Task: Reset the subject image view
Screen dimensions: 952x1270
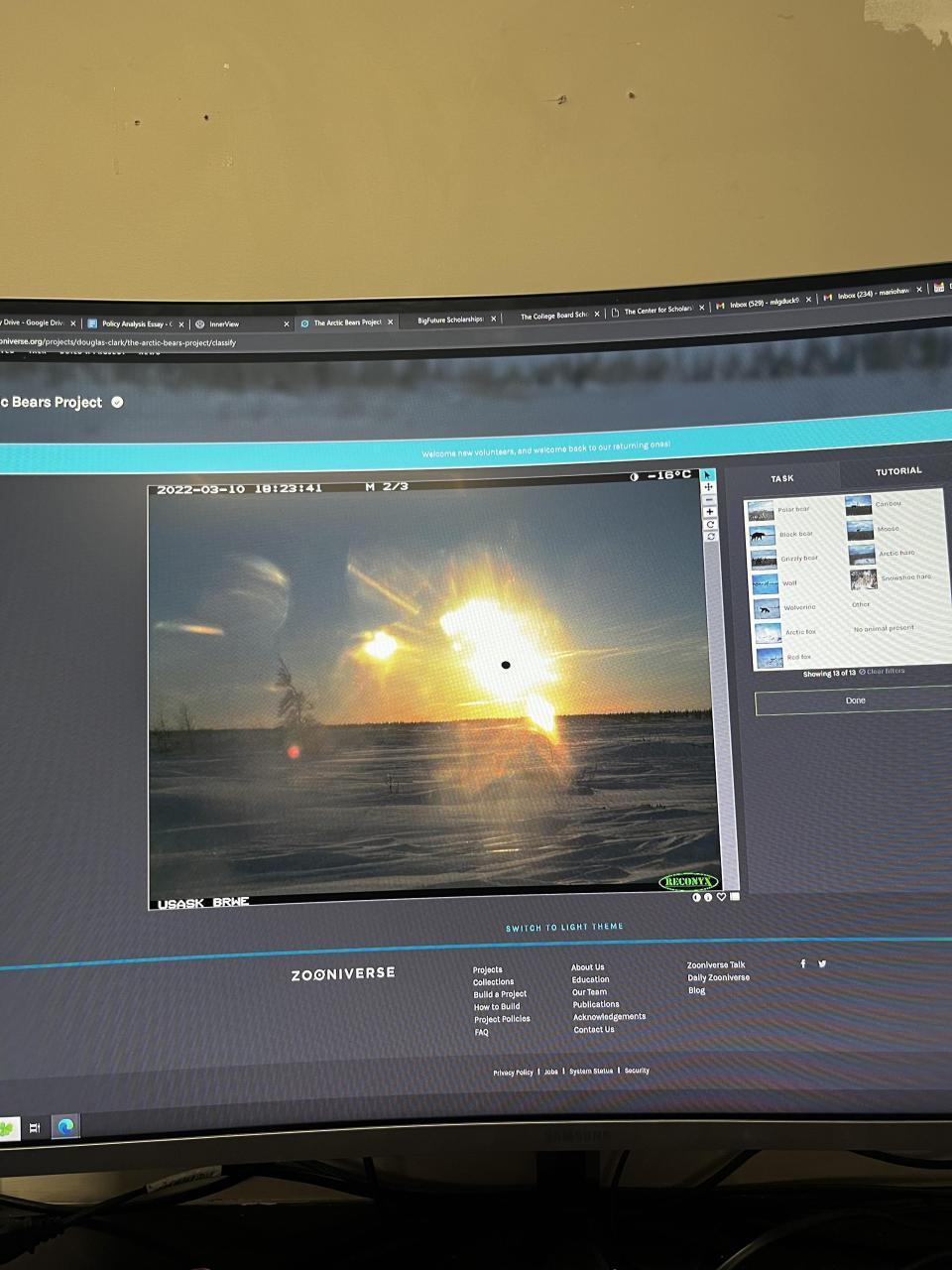Action: [x=711, y=537]
